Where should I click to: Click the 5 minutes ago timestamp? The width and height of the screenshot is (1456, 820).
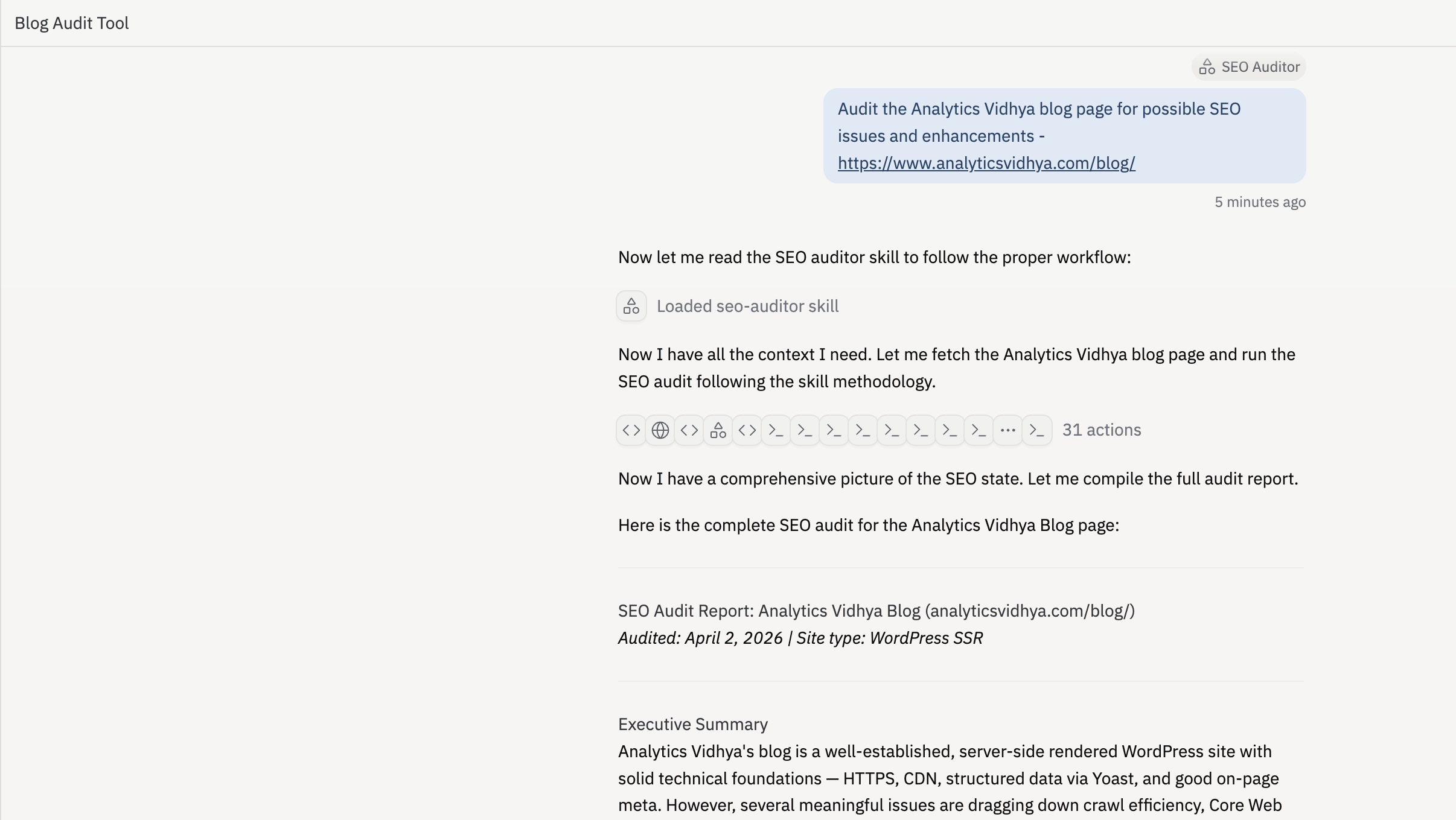pyautogui.click(x=1260, y=202)
